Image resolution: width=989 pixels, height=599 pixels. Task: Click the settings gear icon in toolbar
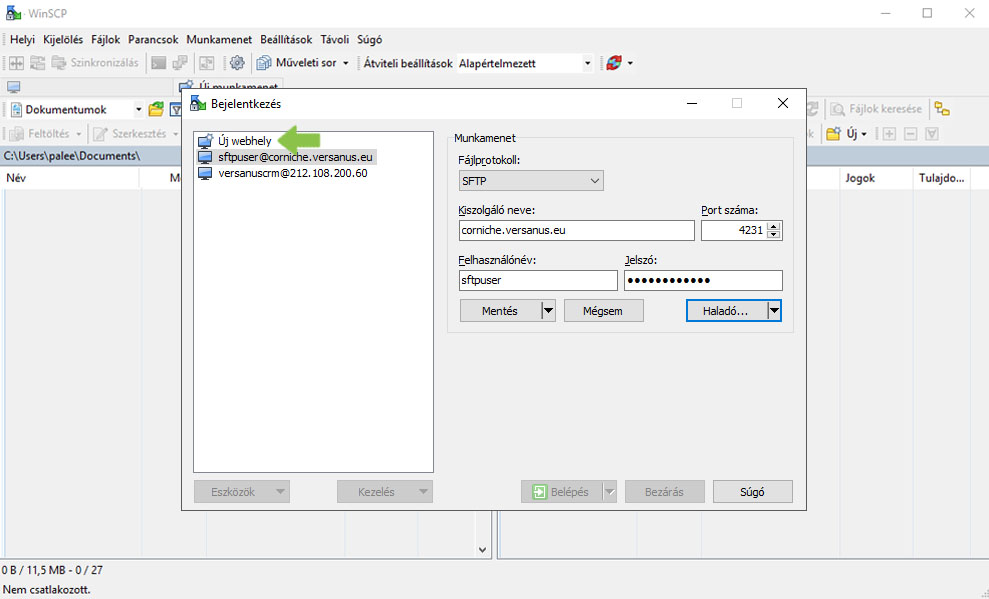(x=237, y=63)
